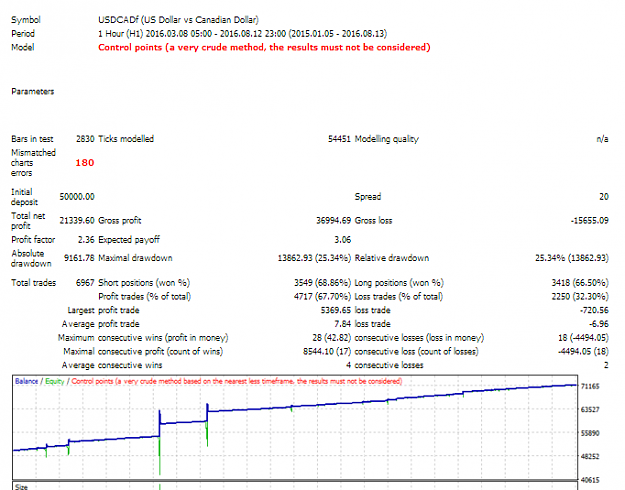Screen dimensions: 625x490
Task: Click the Average profit trade value 7.84
Action: [x=342, y=324]
